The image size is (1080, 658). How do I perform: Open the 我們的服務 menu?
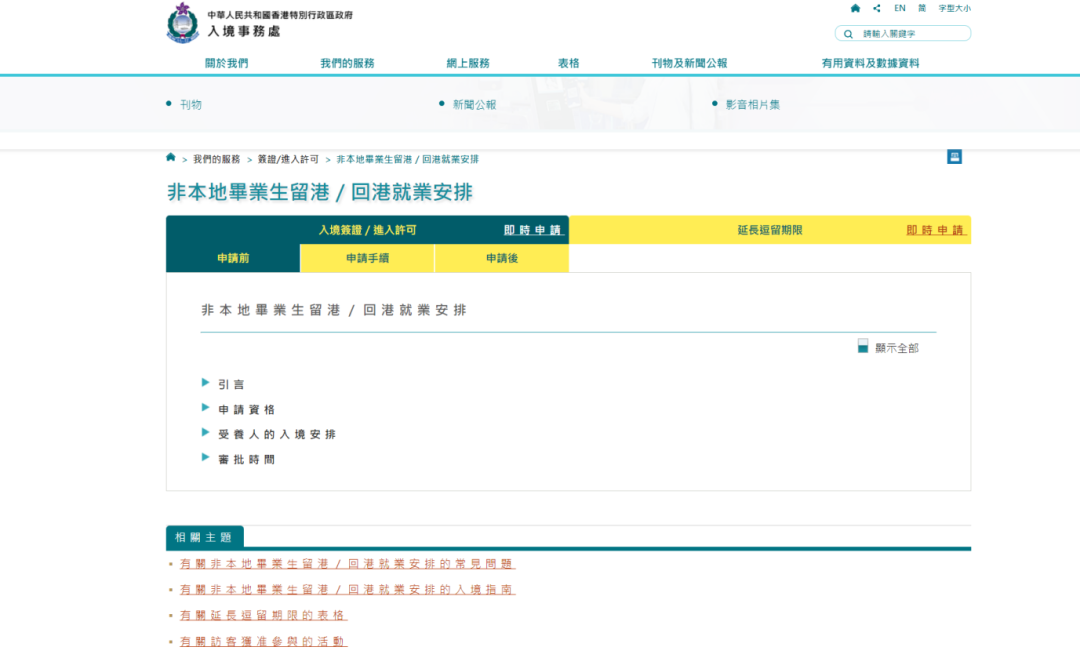(347, 63)
